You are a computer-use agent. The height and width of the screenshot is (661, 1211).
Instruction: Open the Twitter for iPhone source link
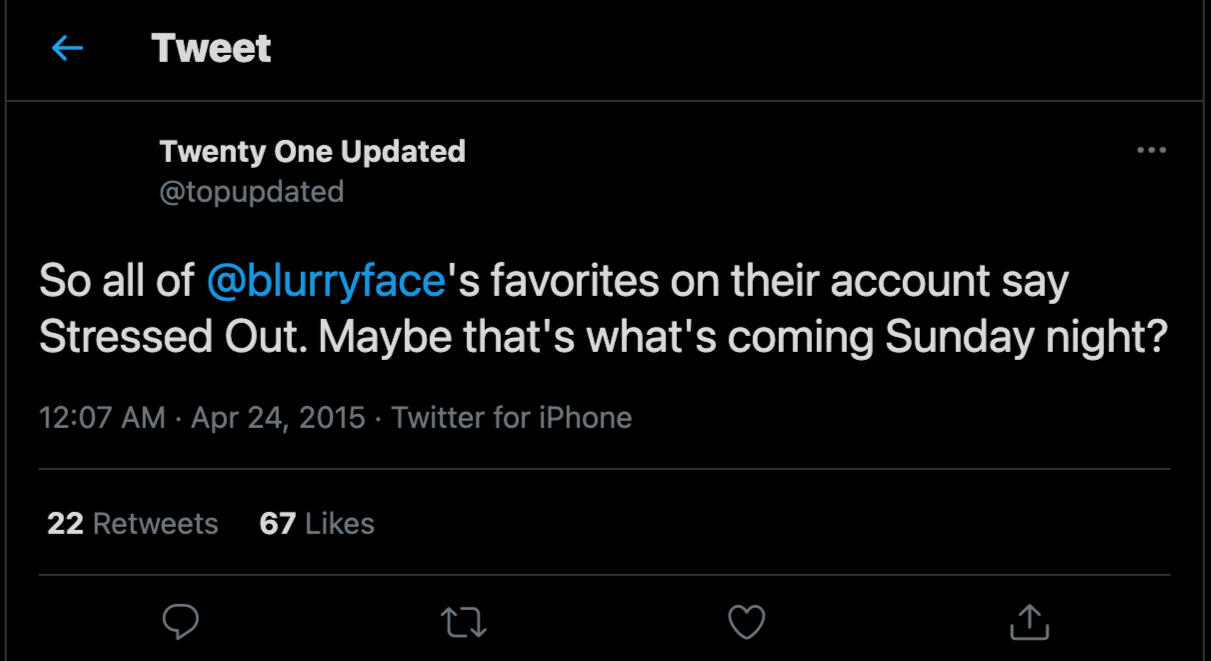(511, 417)
